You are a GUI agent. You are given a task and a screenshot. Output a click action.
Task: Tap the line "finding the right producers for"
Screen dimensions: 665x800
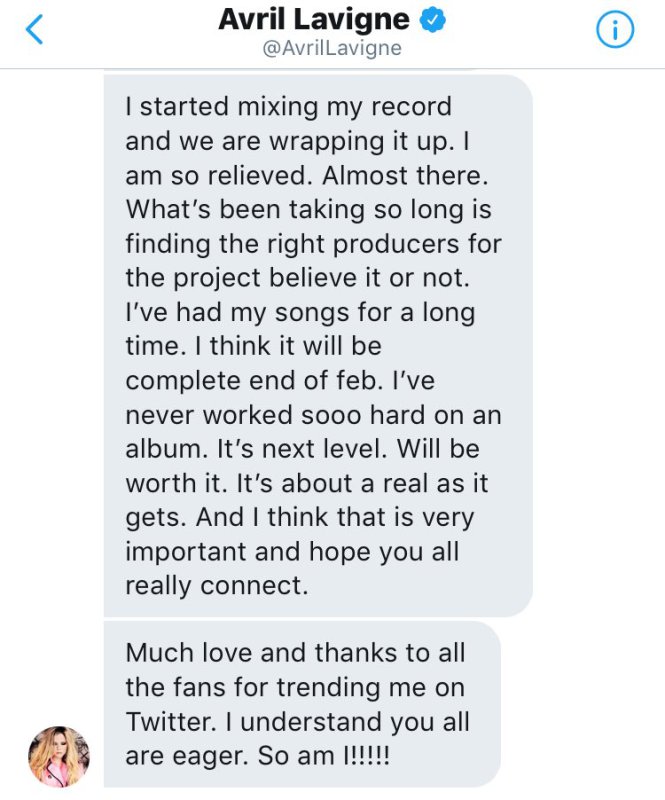(313, 243)
